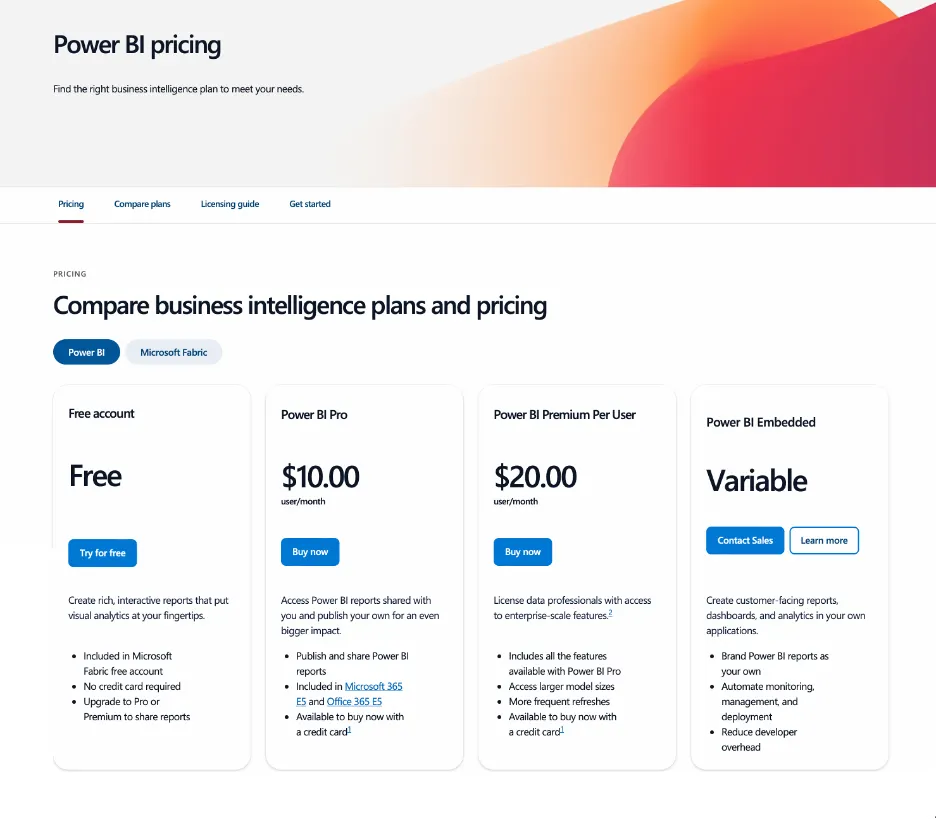
Task: Select the Power BI pill toggle
Action: [x=87, y=352]
